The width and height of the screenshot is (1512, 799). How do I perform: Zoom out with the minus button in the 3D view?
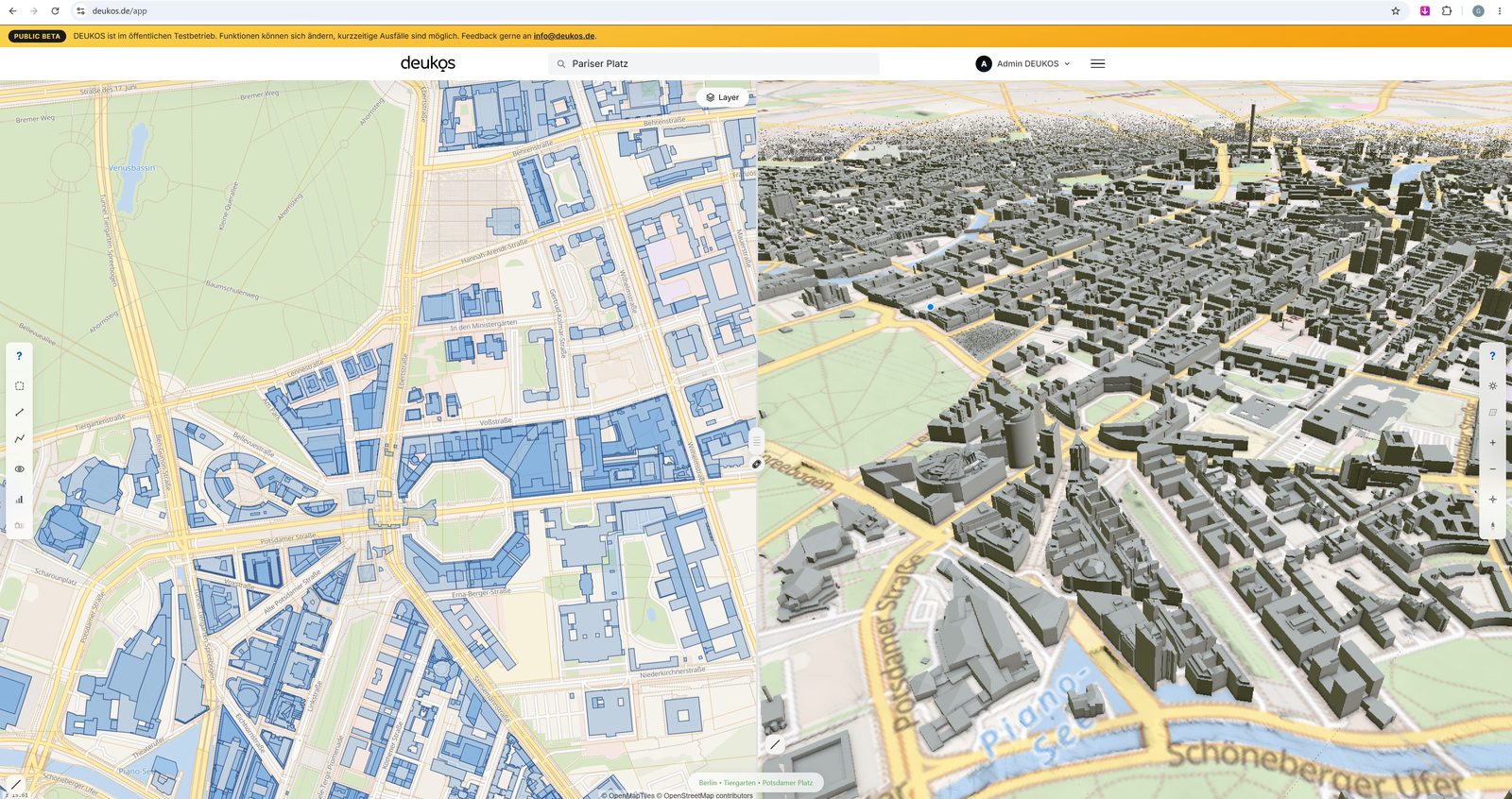(x=1492, y=468)
